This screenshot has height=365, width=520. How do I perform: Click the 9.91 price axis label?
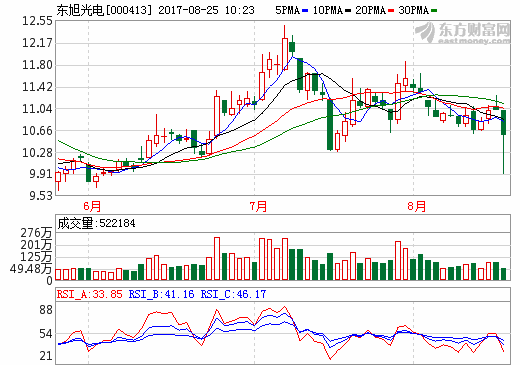point(41,174)
